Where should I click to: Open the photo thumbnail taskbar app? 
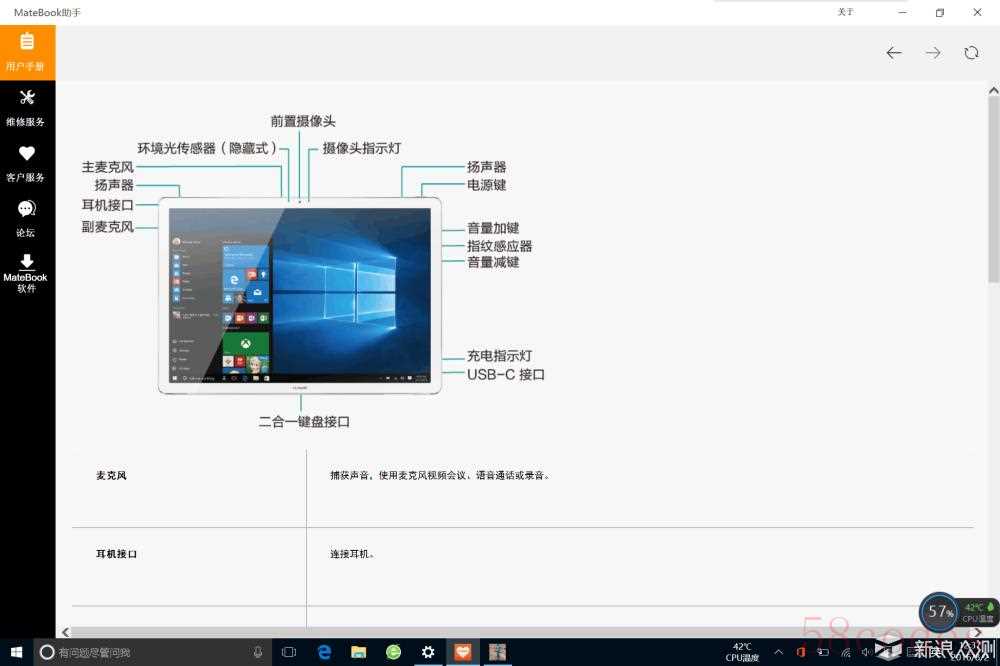click(x=497, y=652)
